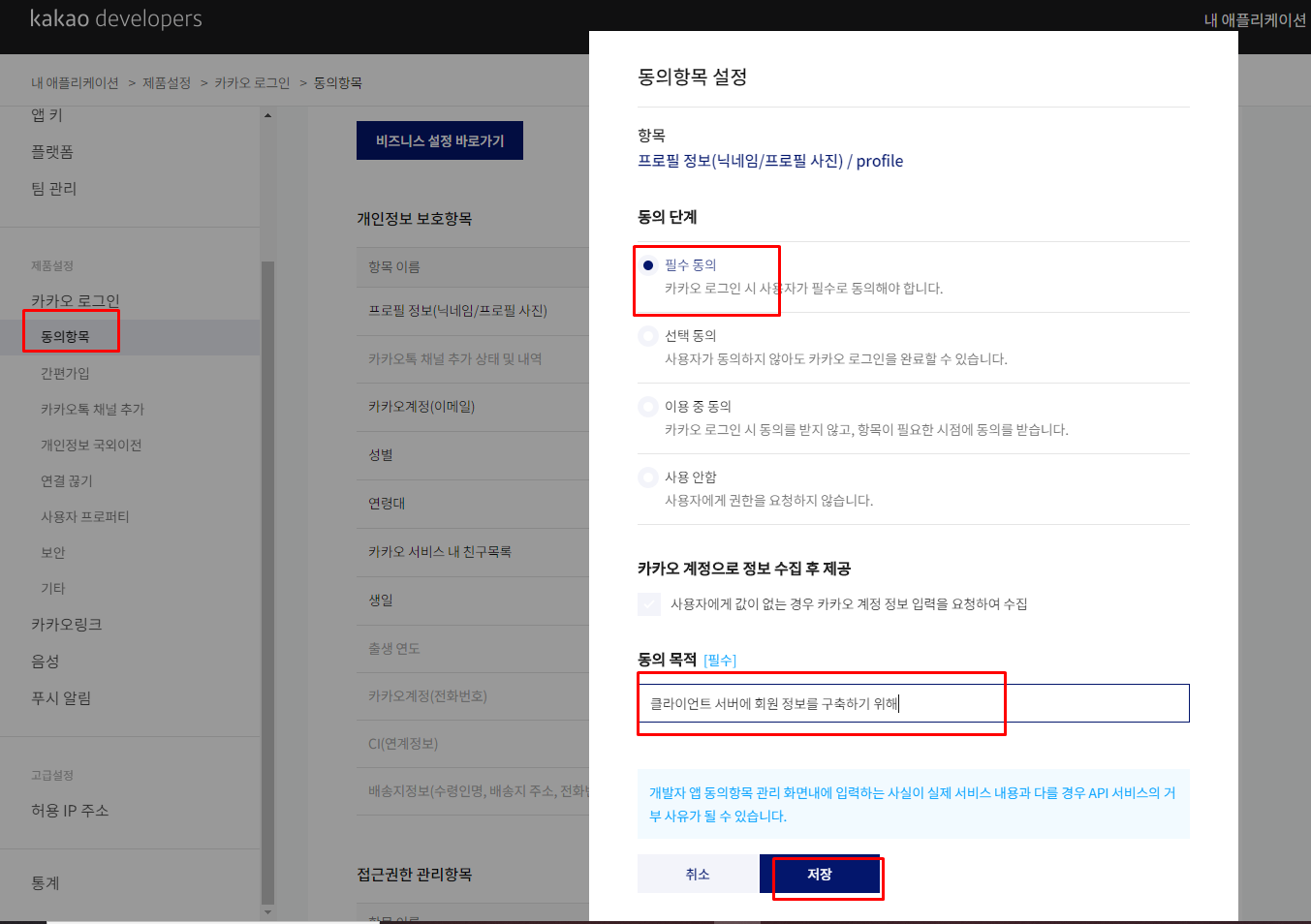The height and width of the screenshot is (924, 1311).
Task: Select 개인정보 국외이전 sidebar submenu
Action: (x=91, y=446)
